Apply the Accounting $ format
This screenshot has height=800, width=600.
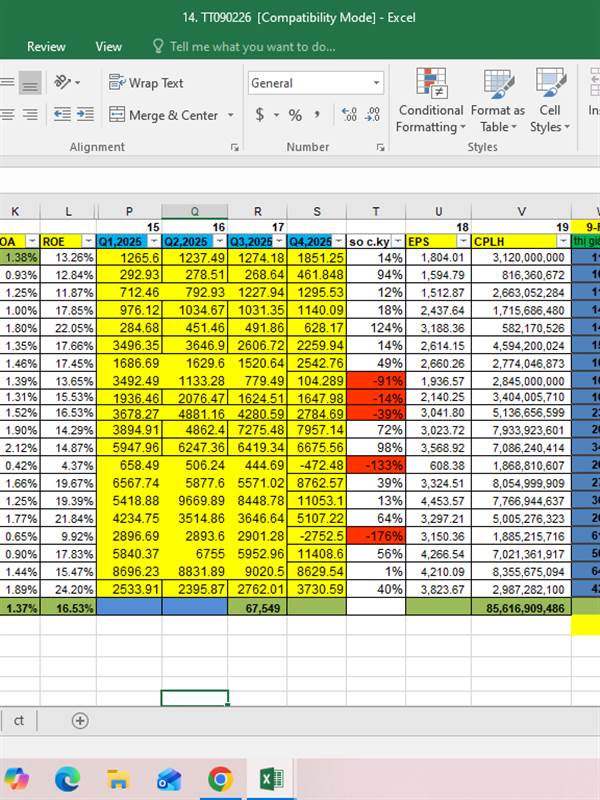[260, 115]
